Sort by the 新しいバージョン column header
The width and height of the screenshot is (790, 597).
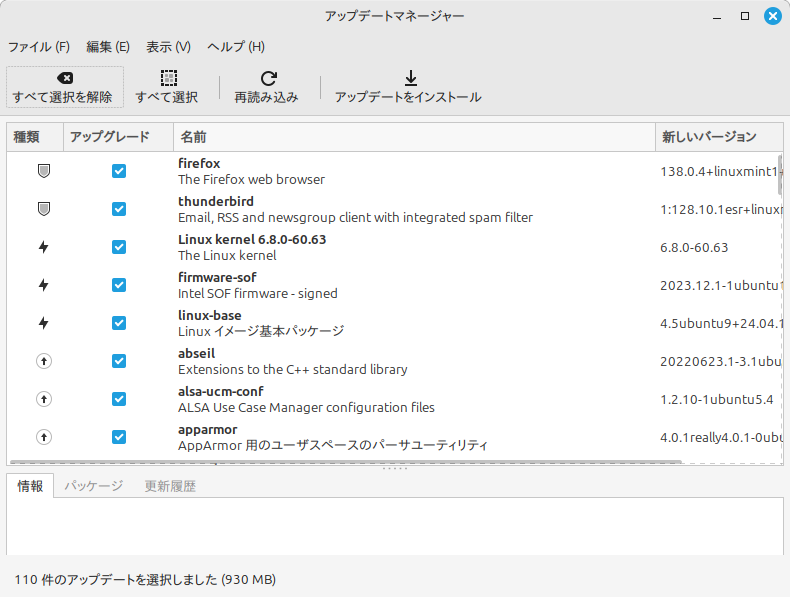click(719, 137)
